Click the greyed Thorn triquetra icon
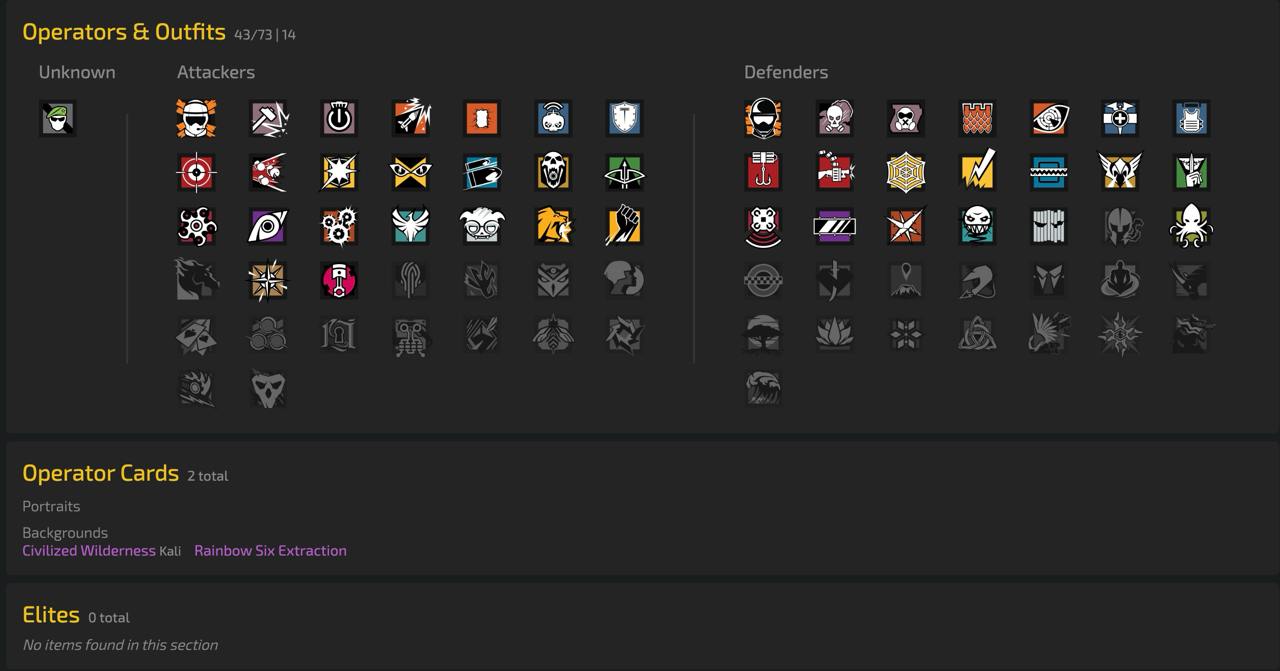 click(x=977, y=334)
